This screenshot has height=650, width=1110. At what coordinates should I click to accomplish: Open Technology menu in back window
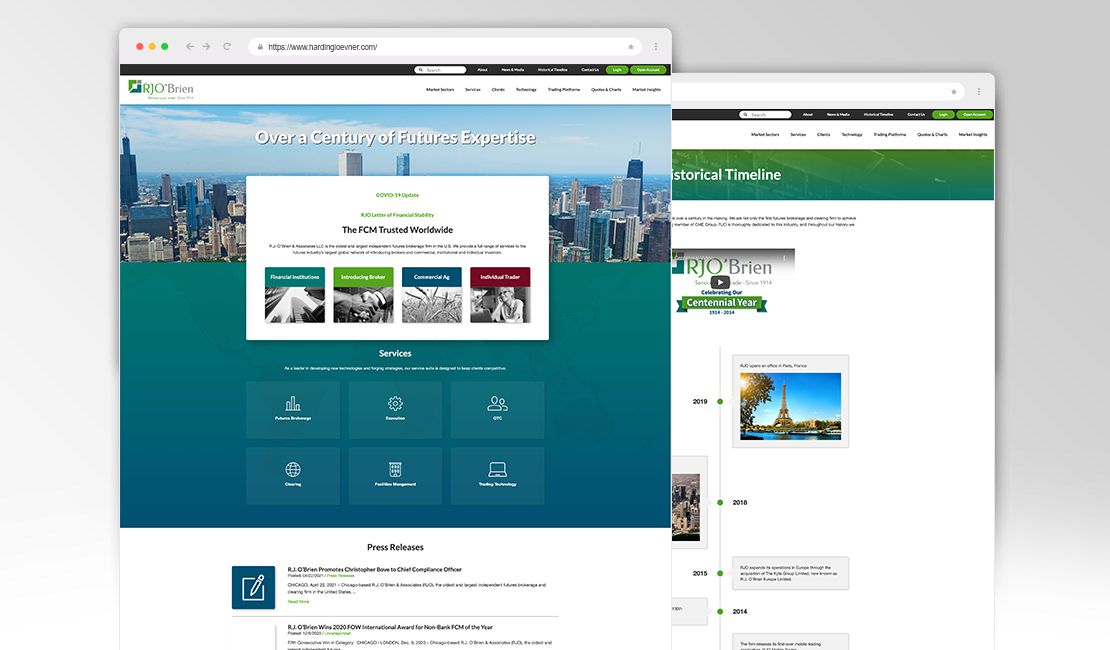coord(852,135)
